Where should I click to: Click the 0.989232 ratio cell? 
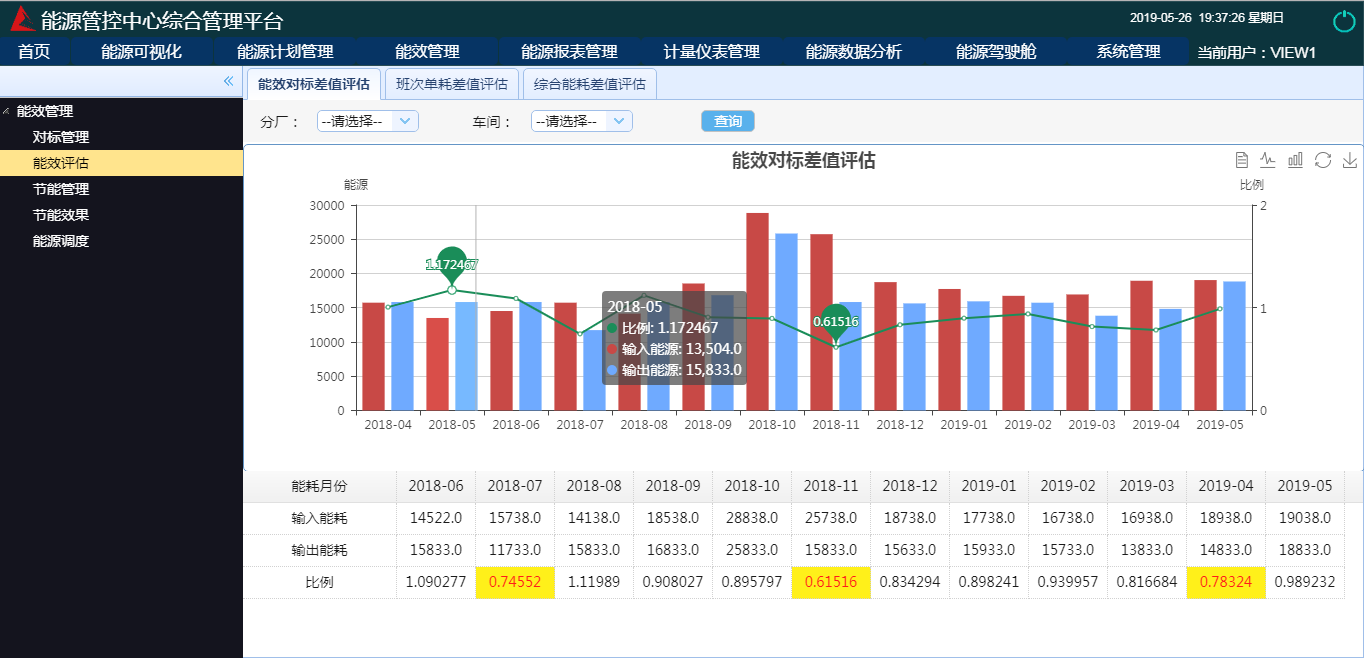tap(1305, 582)
